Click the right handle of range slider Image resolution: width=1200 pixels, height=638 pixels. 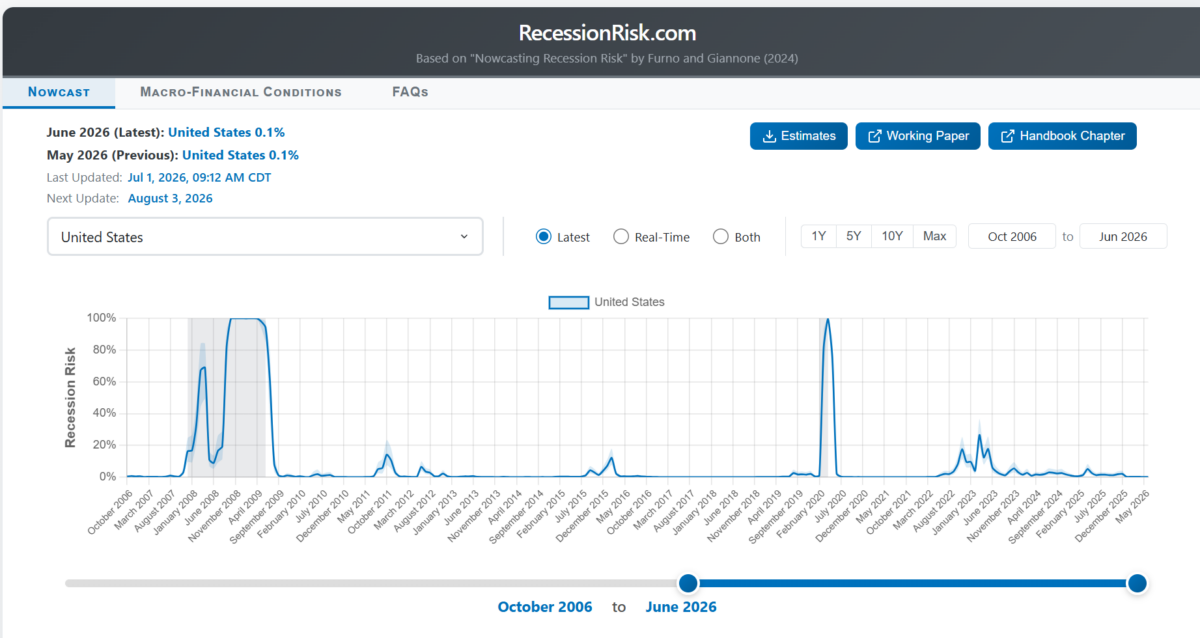[x=1137, y=583]
